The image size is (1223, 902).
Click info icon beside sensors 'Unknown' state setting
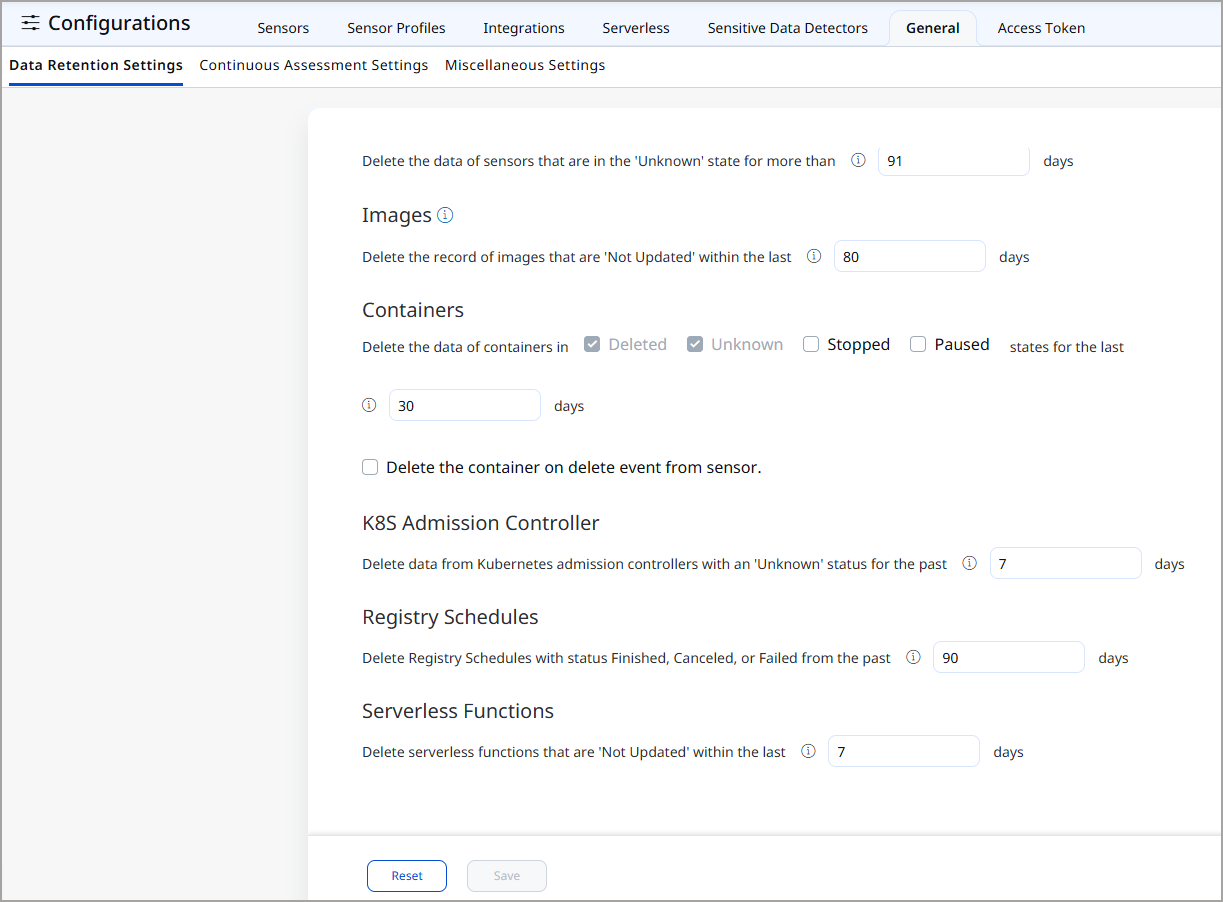coord(858,160)
